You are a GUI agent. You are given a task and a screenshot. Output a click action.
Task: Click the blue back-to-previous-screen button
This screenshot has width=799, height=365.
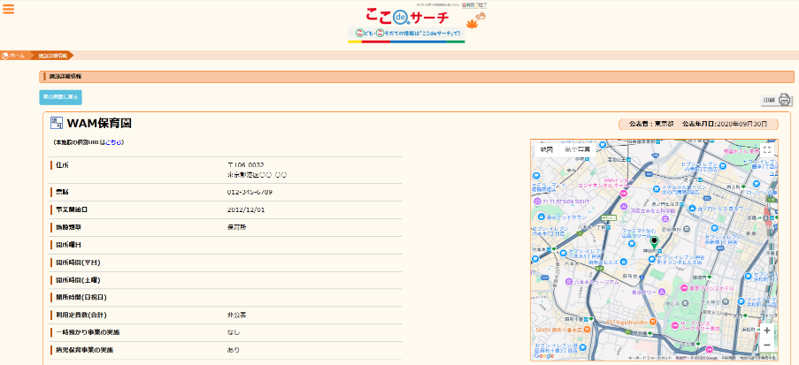(61, 97)
